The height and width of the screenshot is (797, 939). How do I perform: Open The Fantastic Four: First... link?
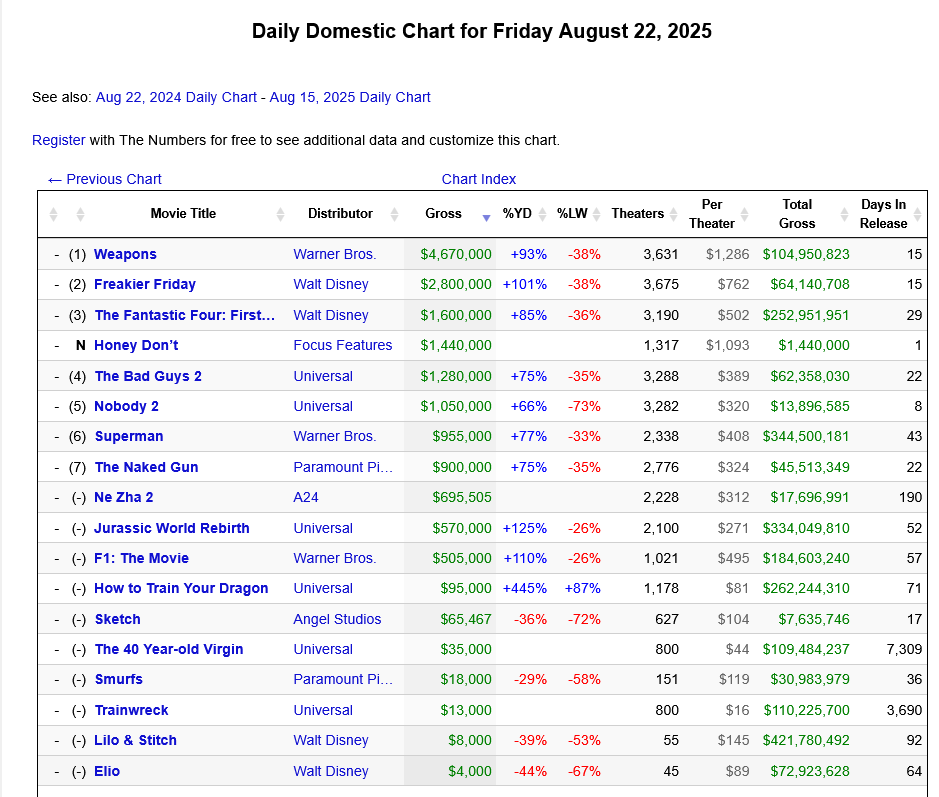(x=185, y=315)
